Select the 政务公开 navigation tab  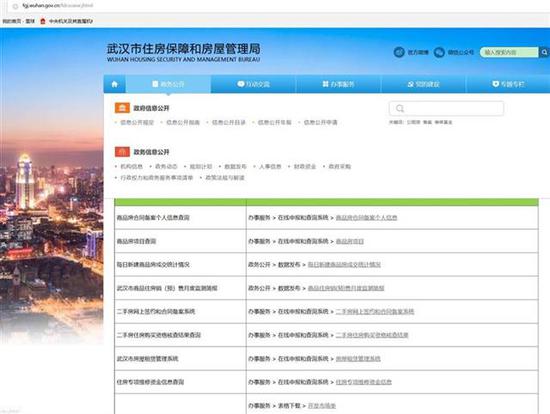[168, 84]
